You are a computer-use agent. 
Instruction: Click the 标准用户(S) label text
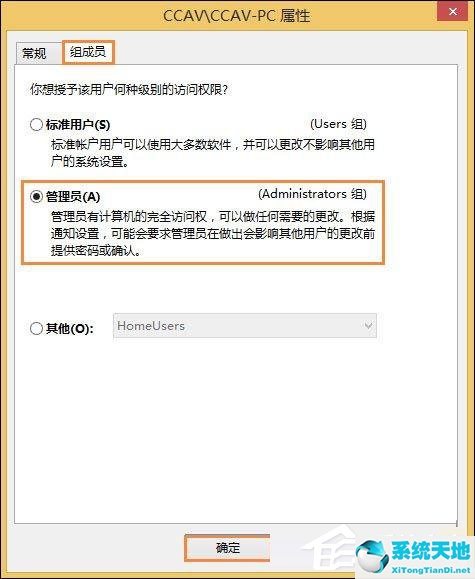pos(78,125)
